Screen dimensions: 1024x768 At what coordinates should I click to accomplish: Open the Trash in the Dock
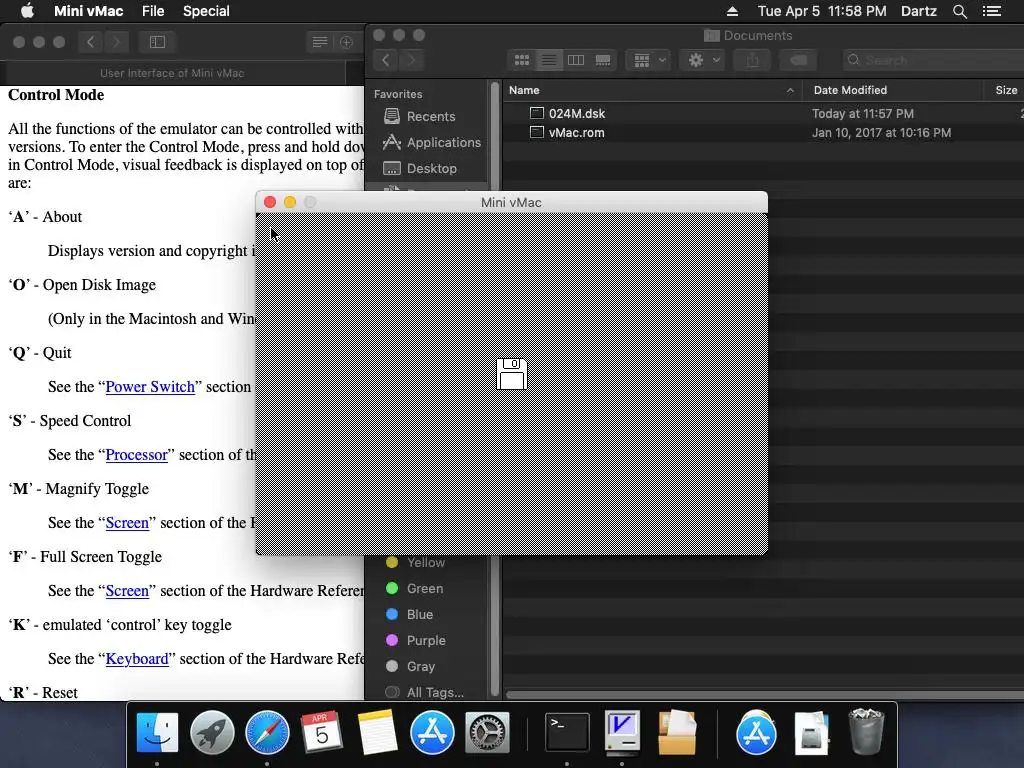click(x=866, y=732)
